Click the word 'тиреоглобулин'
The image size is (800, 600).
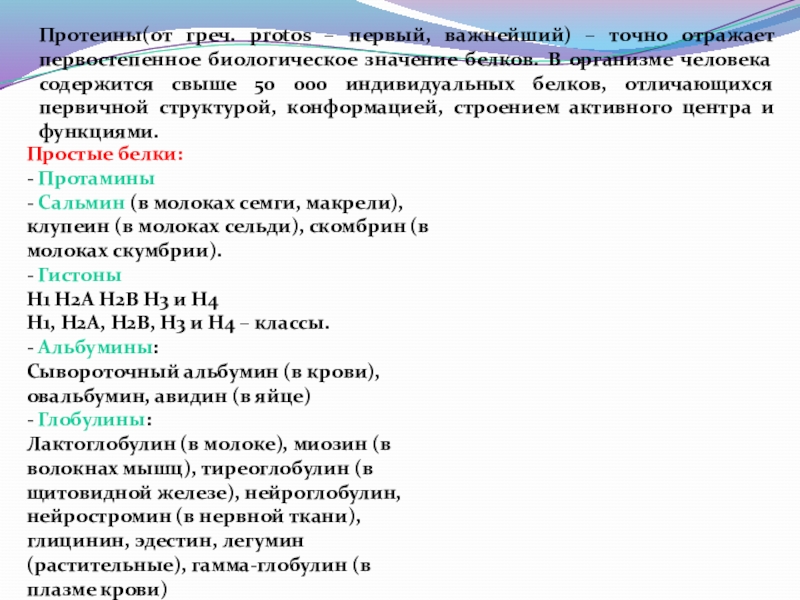tap(276, 468)
